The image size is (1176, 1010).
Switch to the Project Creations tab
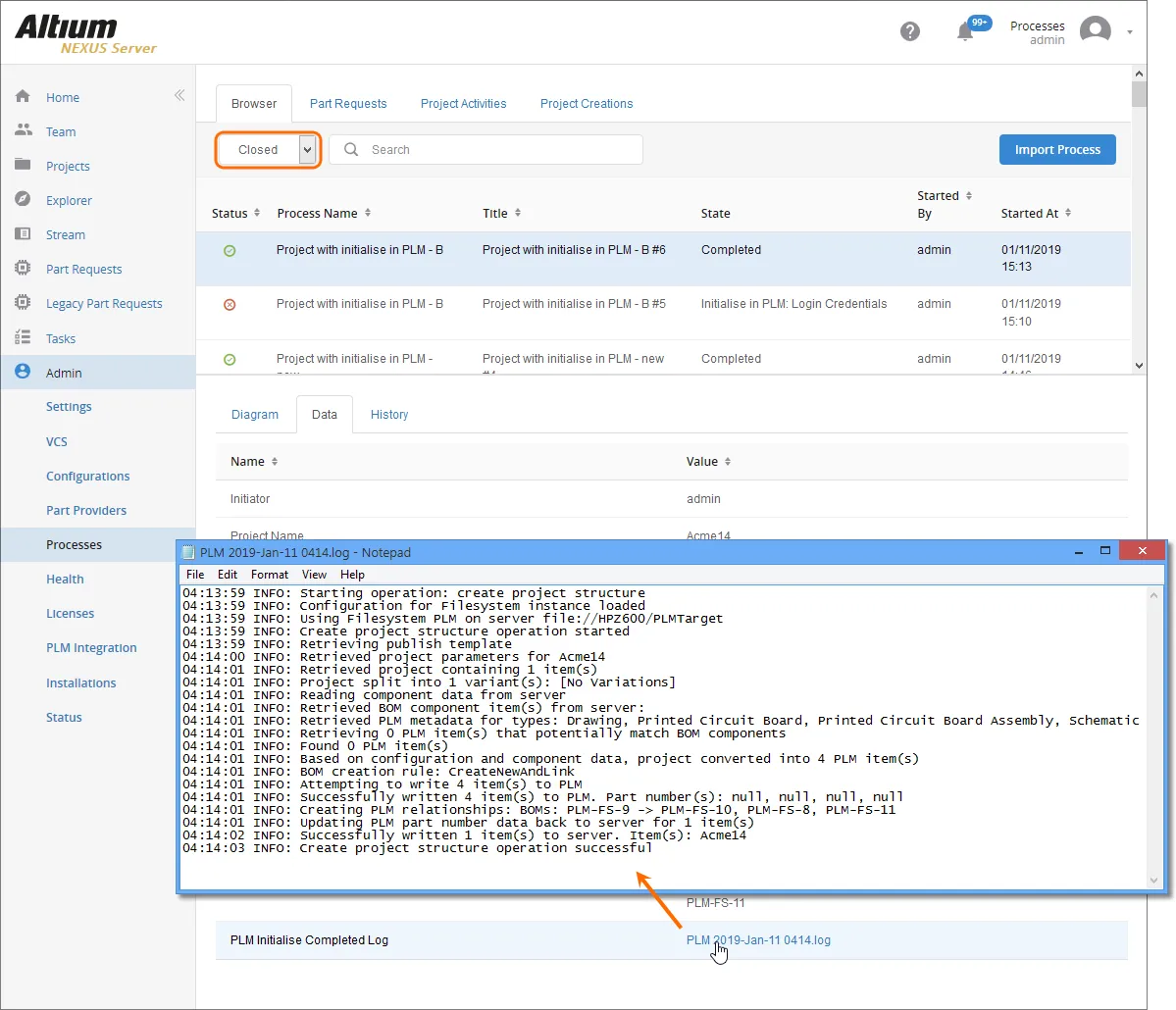(587, 104)
